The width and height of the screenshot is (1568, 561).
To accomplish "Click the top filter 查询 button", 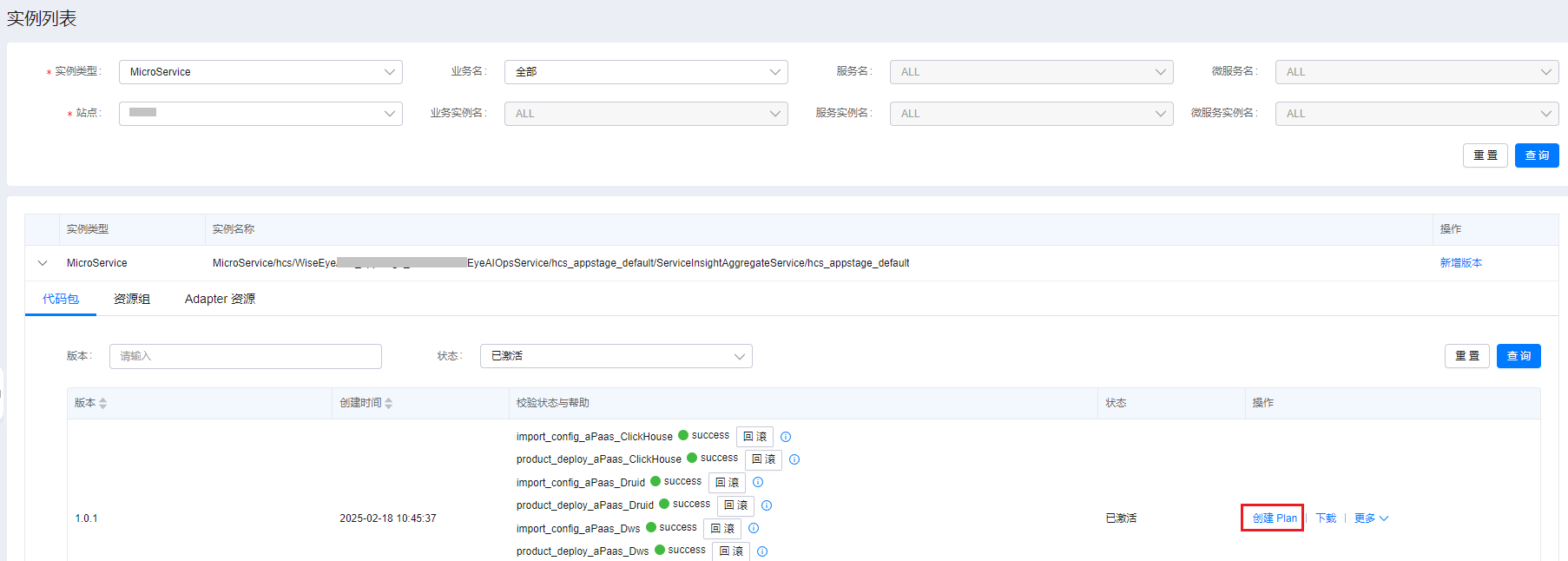I will click(1537, 155).
